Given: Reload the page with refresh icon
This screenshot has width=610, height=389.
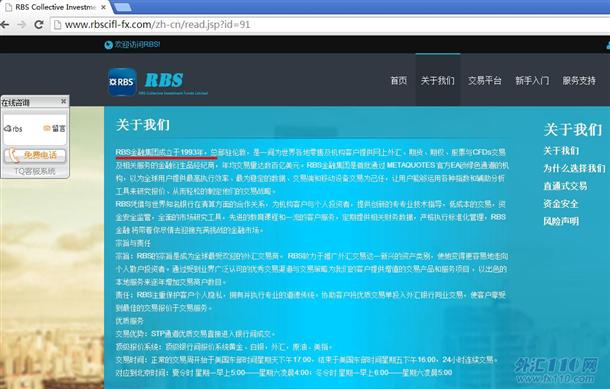Looking at the screenshot, I should (x=39, y=25).
